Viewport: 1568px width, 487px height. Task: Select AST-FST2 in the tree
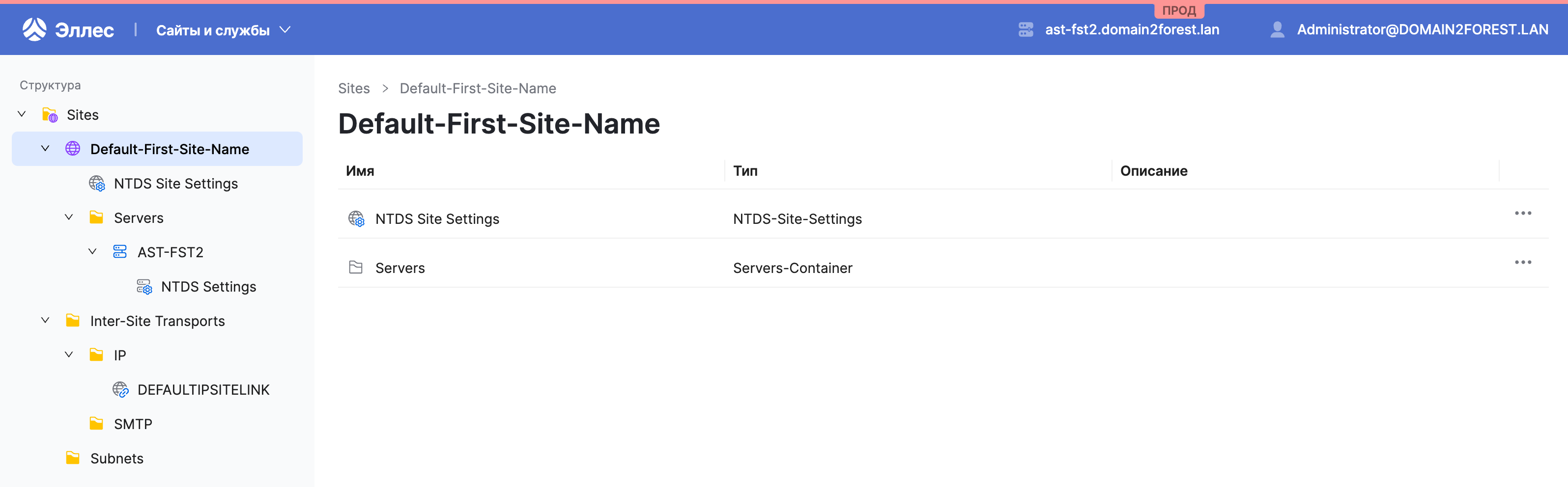[170, 252]
